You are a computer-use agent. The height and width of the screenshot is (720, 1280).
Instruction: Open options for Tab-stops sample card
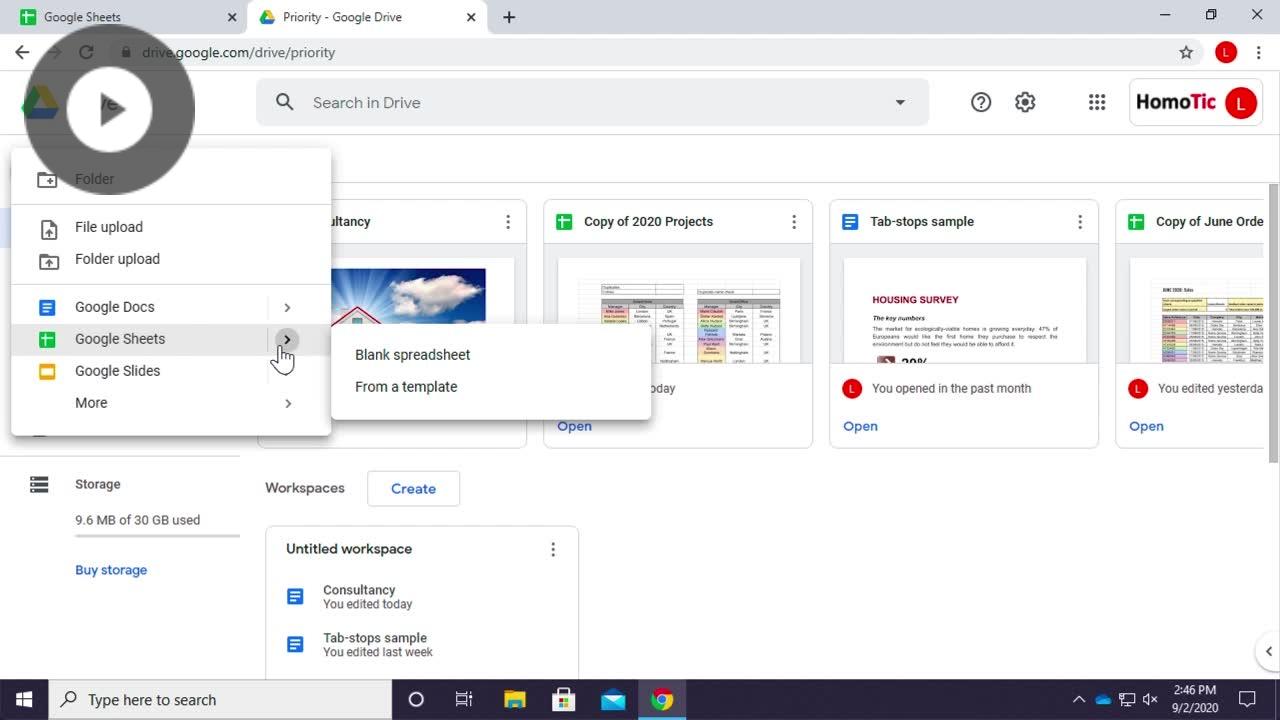tap(1080, 222)
